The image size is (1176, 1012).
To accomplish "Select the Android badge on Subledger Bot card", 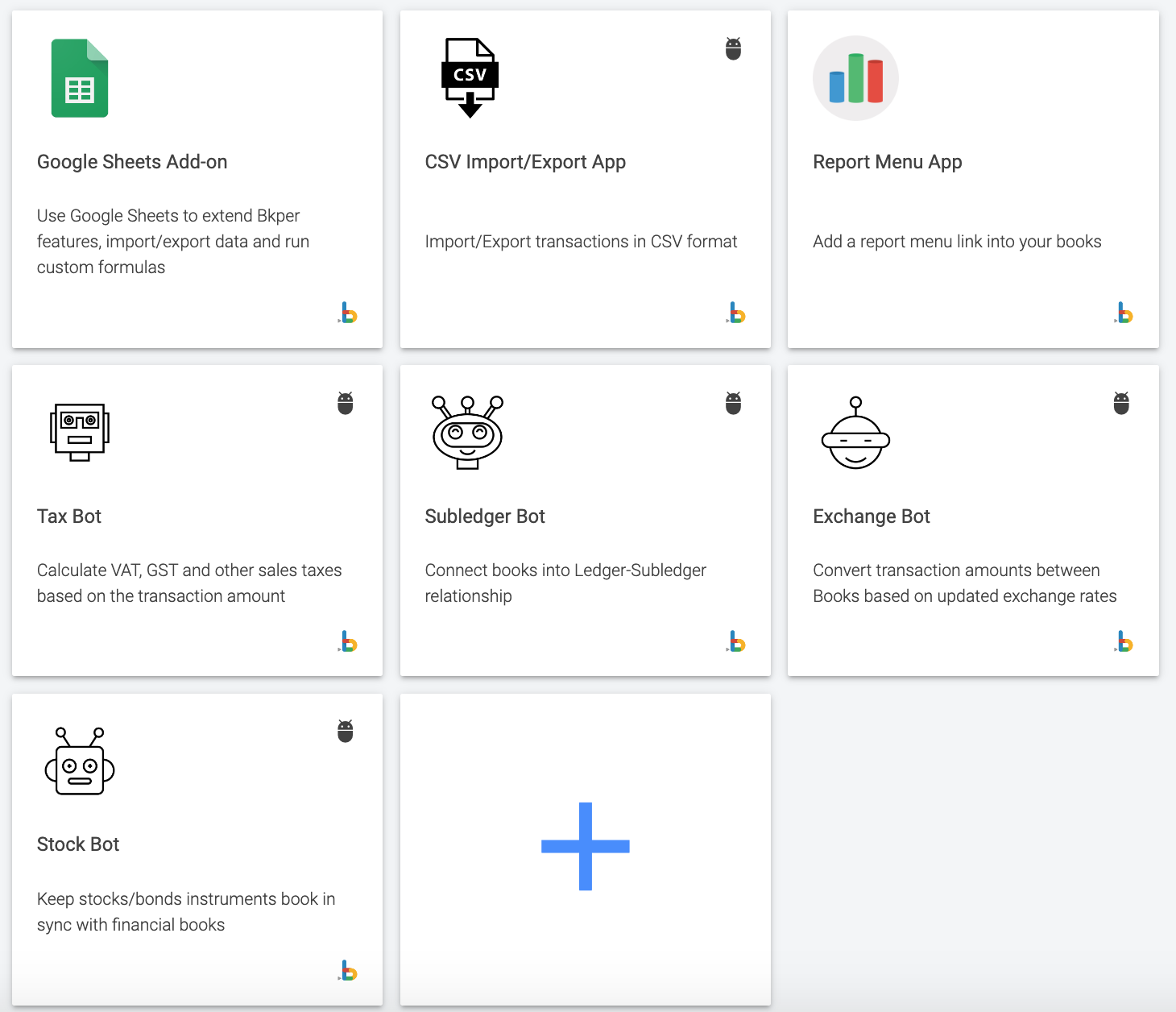I will [734, 403].
